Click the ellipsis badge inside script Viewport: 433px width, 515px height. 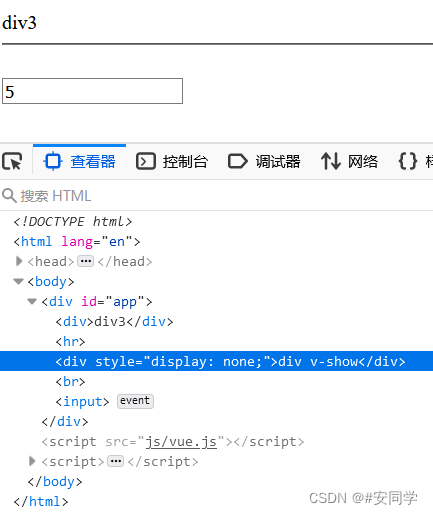pos(115,461)
